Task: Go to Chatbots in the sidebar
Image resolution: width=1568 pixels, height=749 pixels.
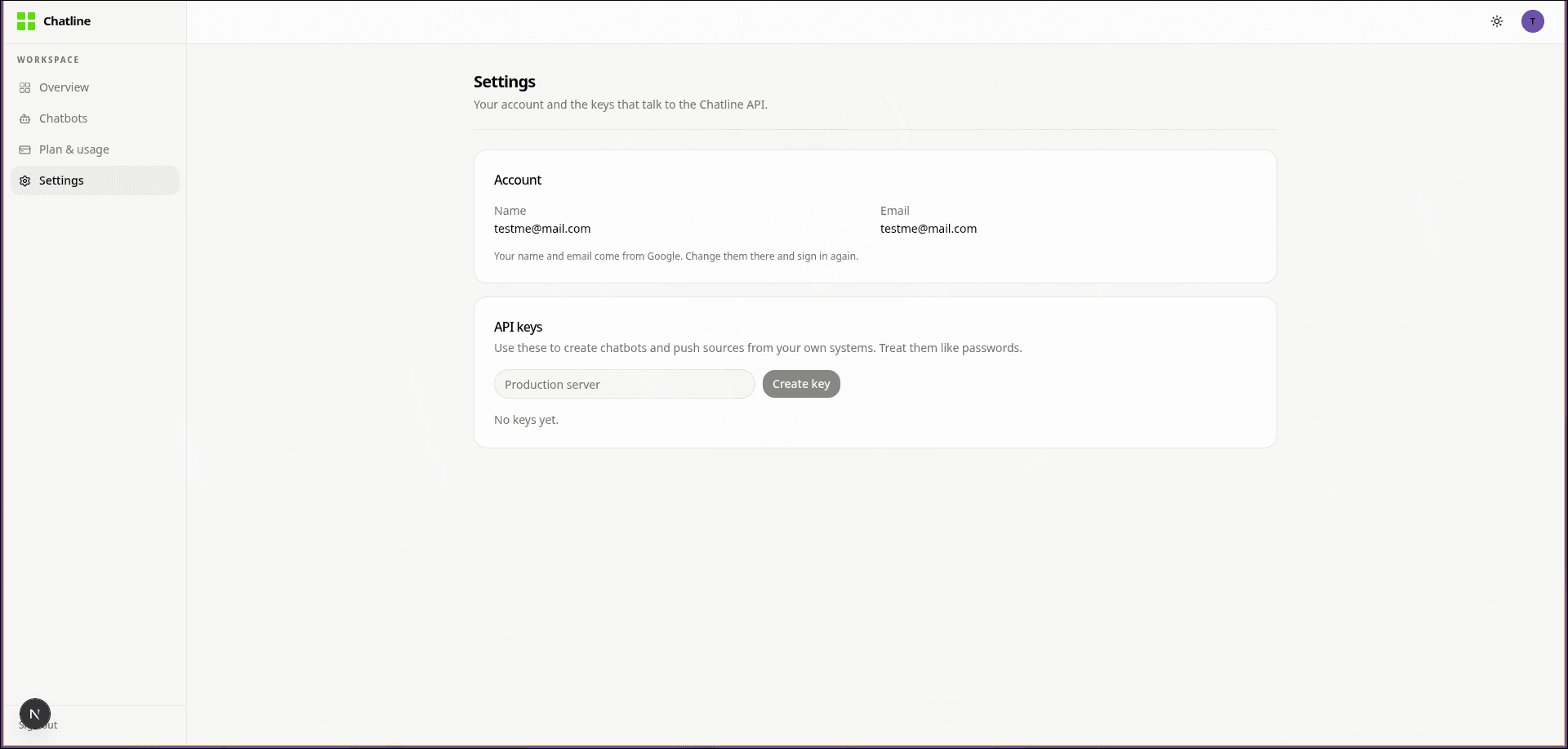Action: click(x=95, y=118)
